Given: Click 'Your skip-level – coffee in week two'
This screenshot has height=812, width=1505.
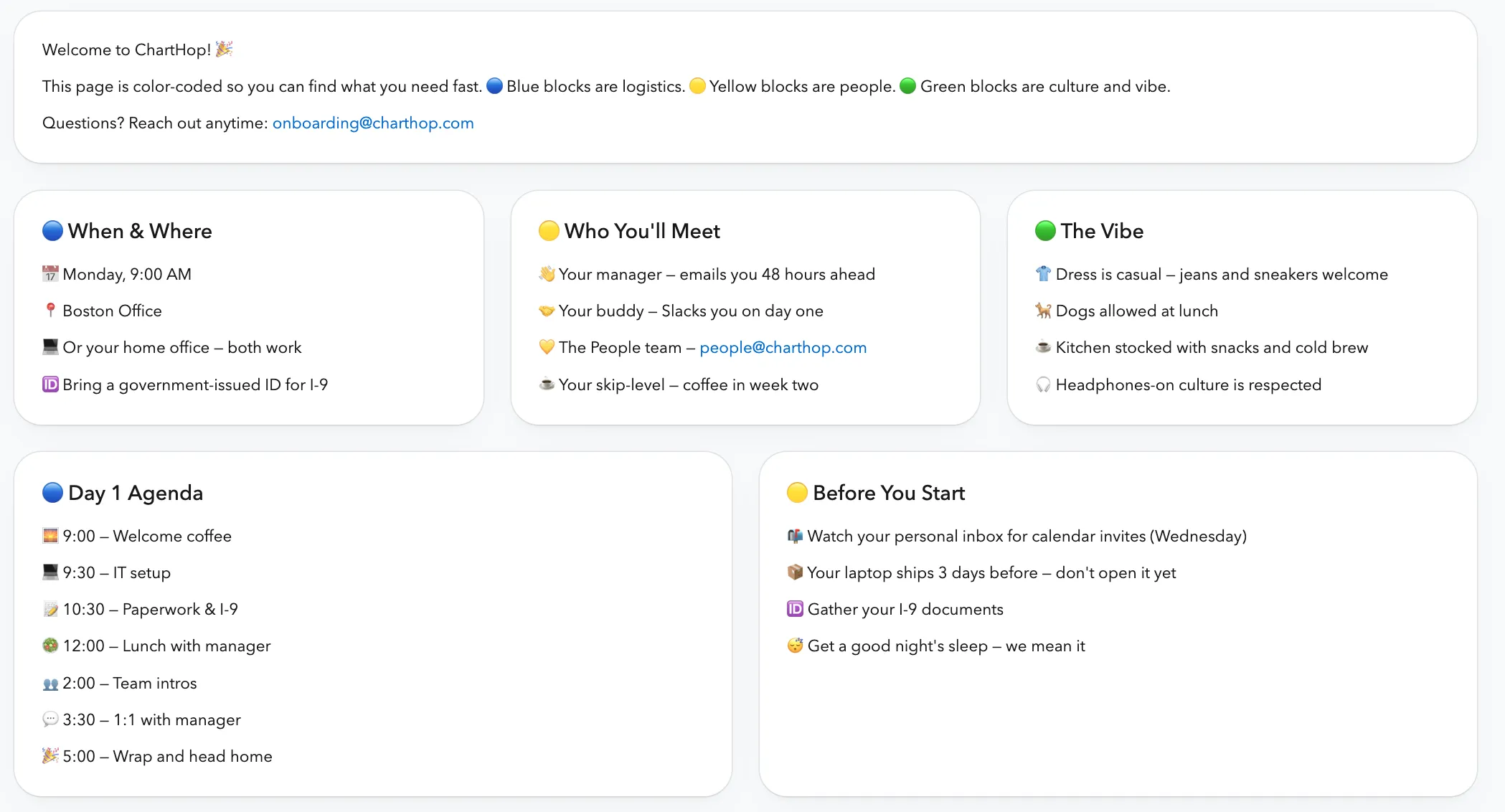Looking at the screenshot, I should point(689,384).
